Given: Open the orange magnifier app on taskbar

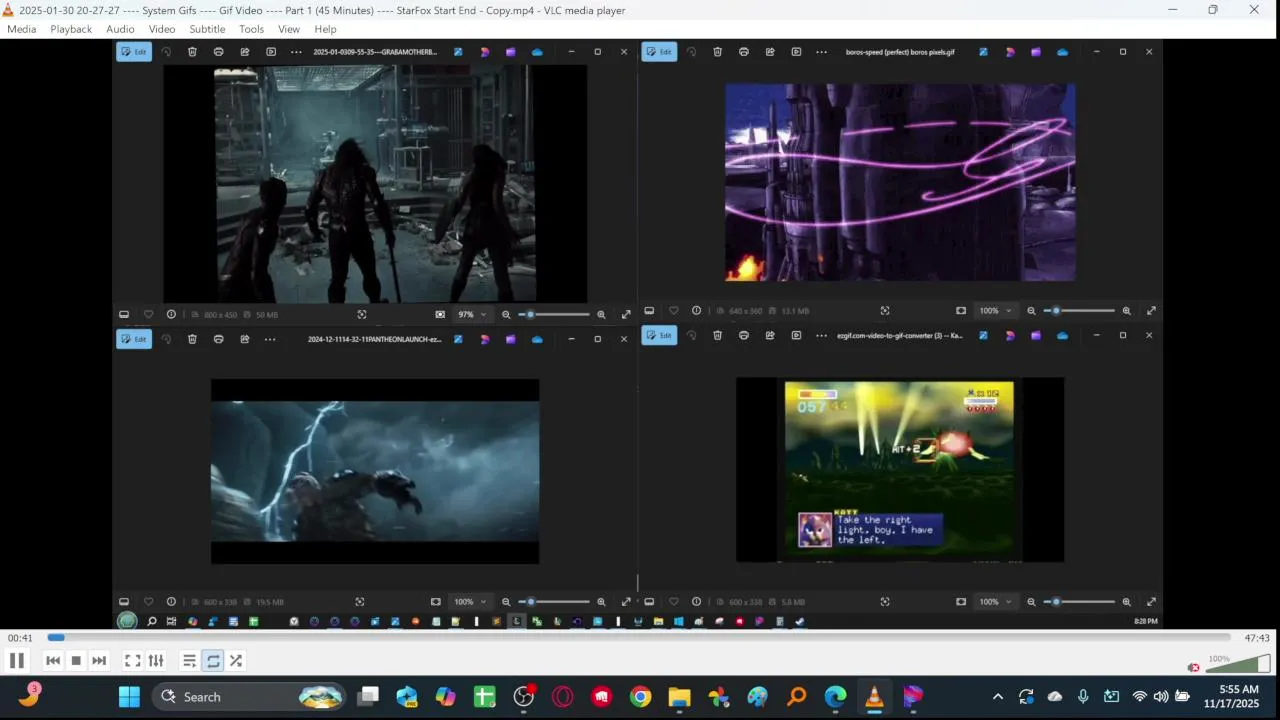Looking at the screenshot, I should pos(797,697).
